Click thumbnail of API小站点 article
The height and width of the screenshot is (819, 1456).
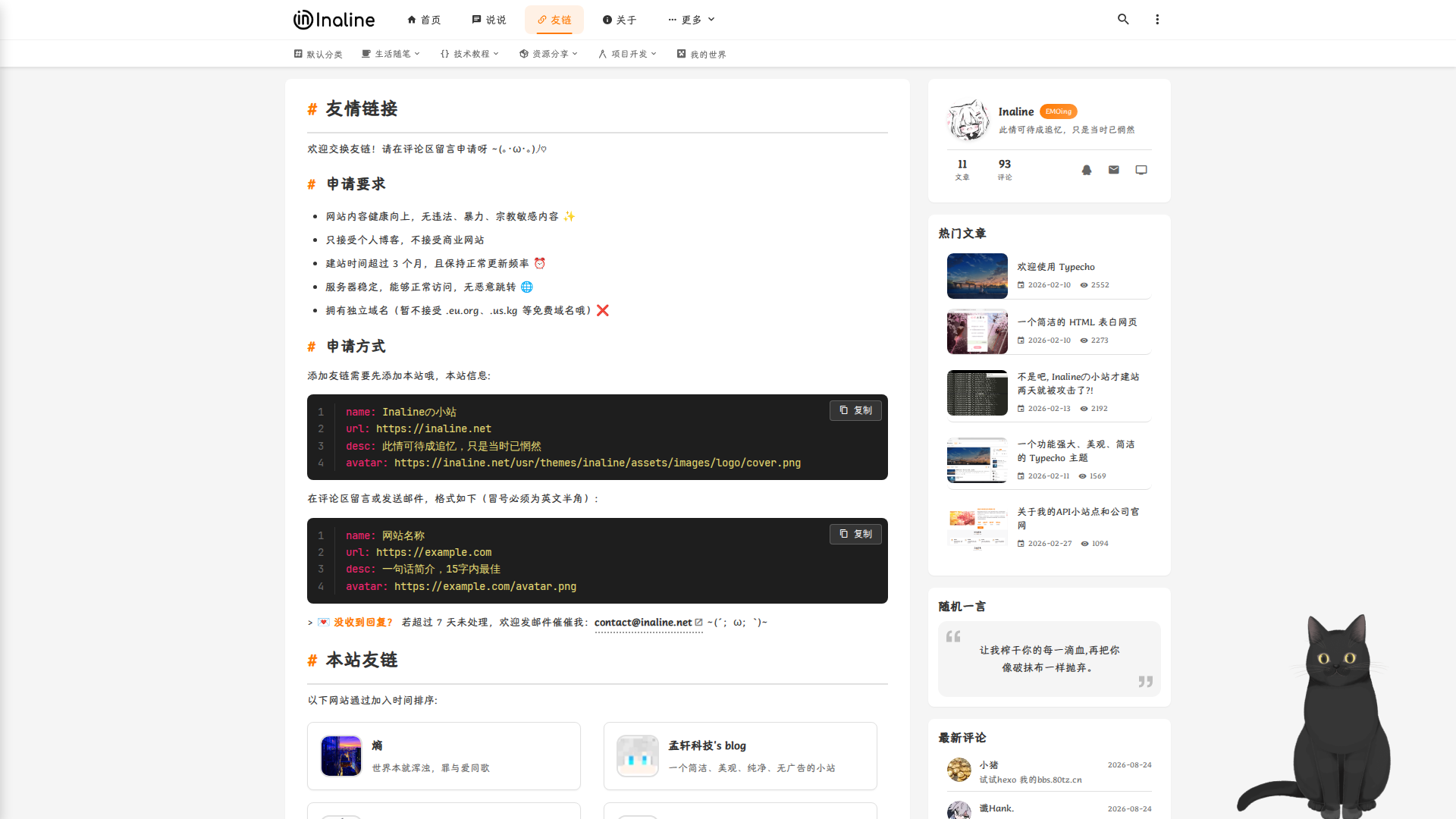pos(977,528)
